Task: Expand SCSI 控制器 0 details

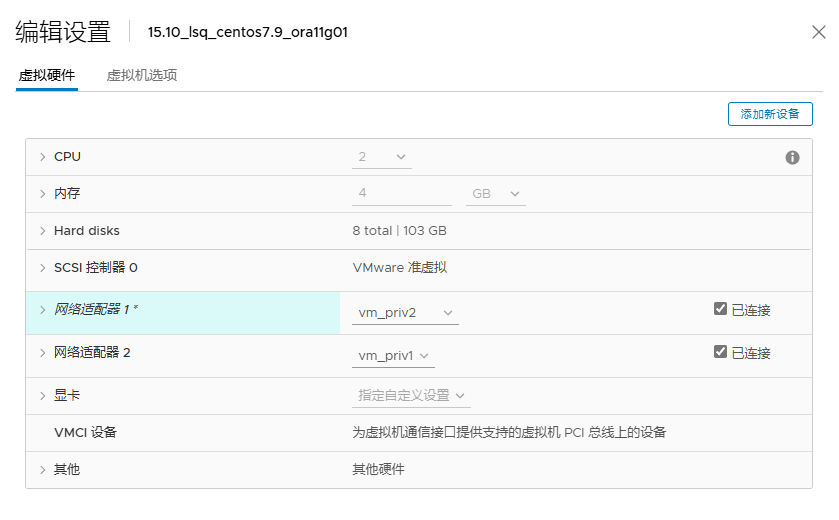Action: point(43,267)
